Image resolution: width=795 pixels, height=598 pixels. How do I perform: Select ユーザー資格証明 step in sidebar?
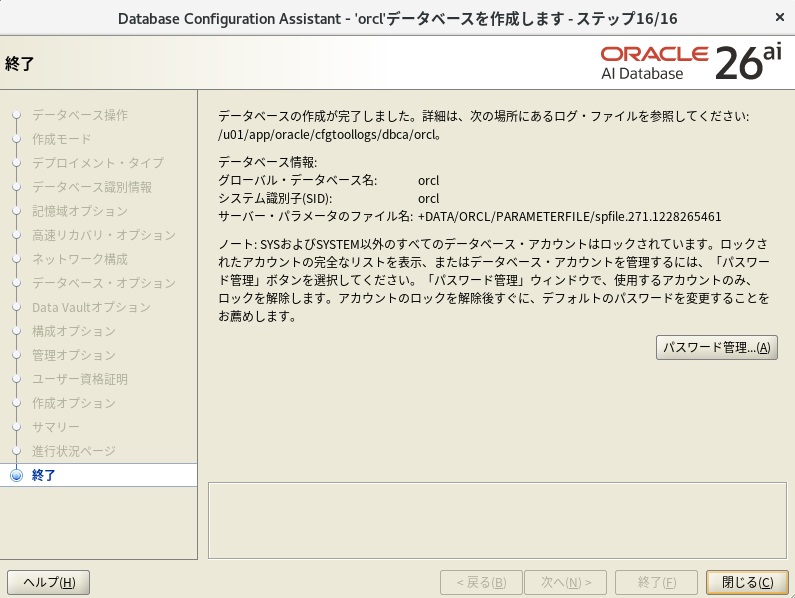pos(80,379)
